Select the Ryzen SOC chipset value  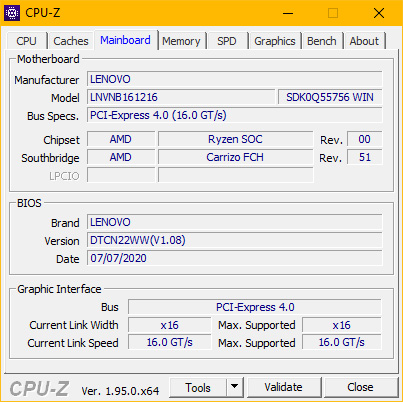(235, 139)
